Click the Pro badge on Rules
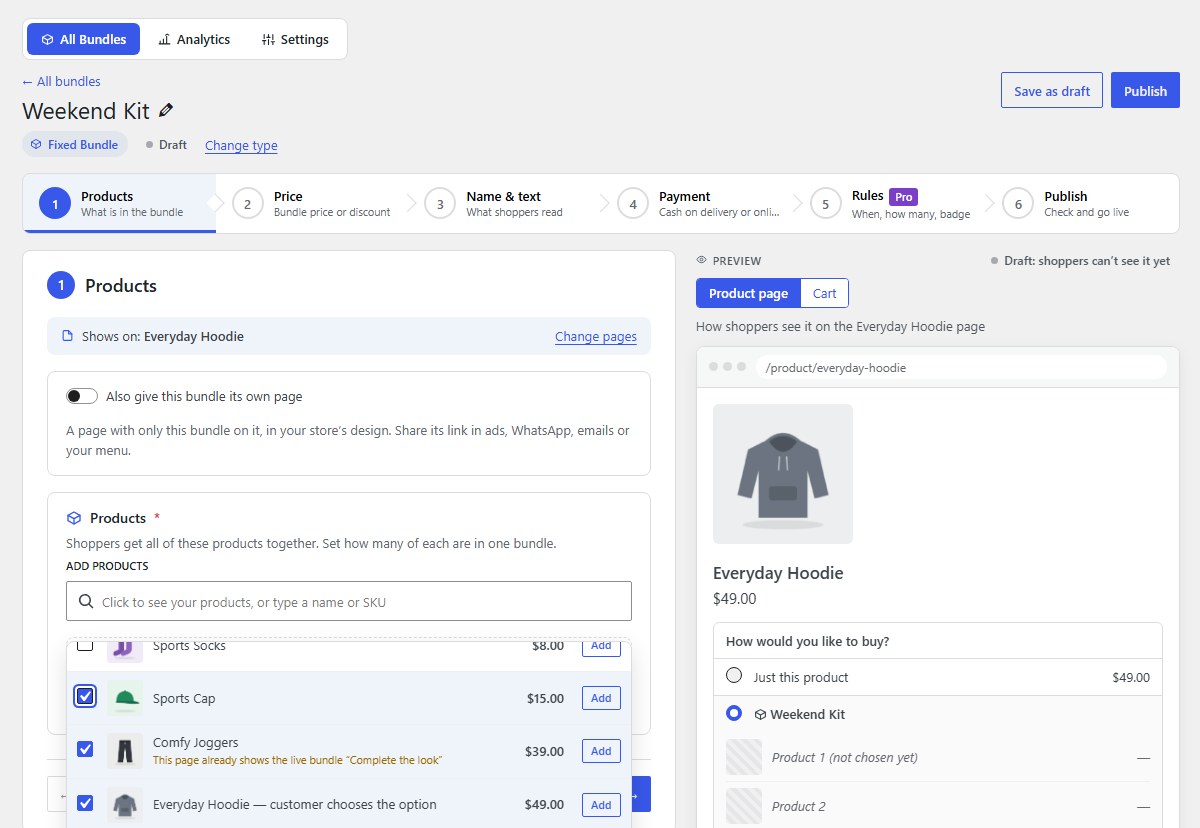 tap(903, 197)
